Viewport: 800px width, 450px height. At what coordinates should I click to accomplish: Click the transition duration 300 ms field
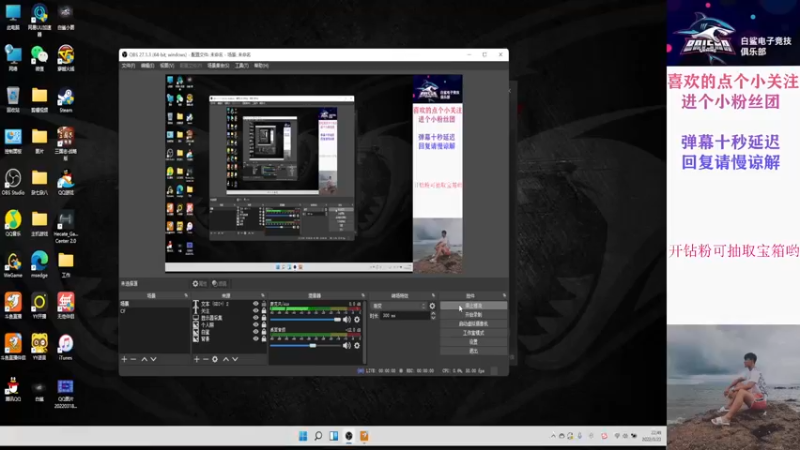(405, 316)
